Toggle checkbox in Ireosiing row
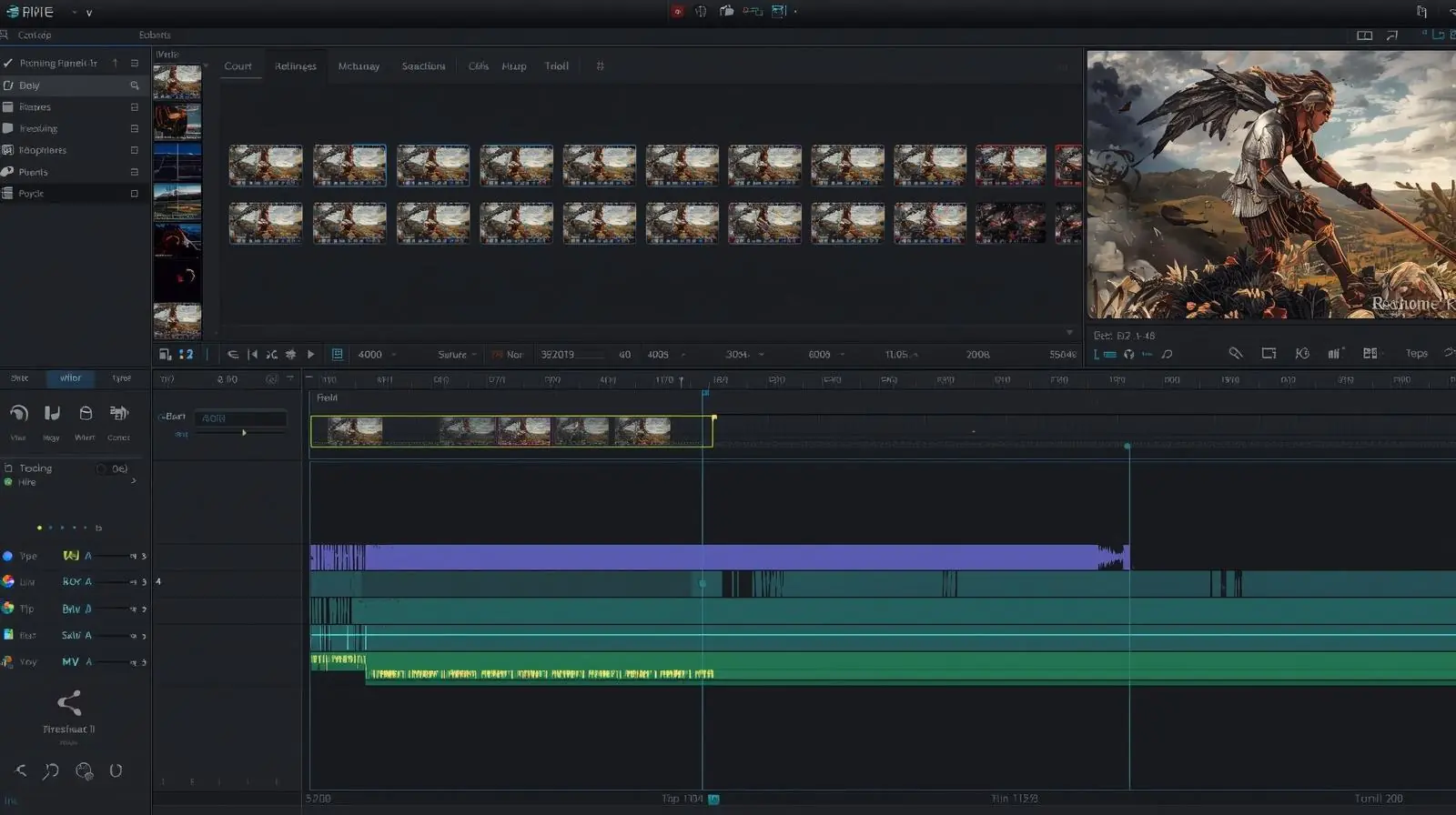This screenshot has width=1456, height=815. coord(135,129)
